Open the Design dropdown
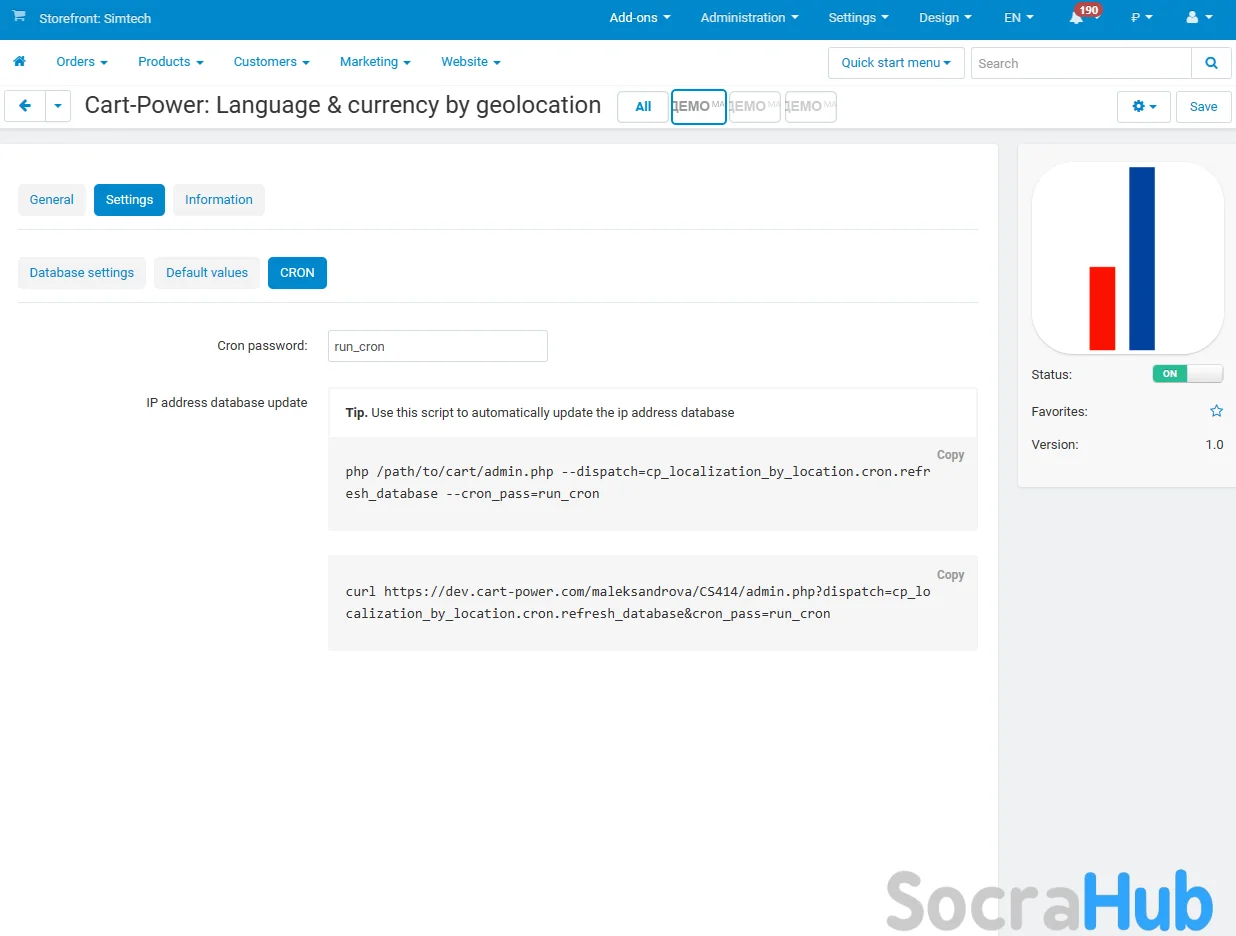The image size is (1236, 936). point(945,18)
